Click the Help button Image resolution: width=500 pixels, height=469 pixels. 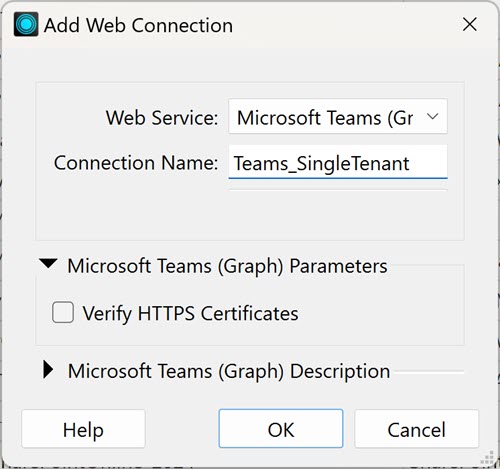pos(83,429)
